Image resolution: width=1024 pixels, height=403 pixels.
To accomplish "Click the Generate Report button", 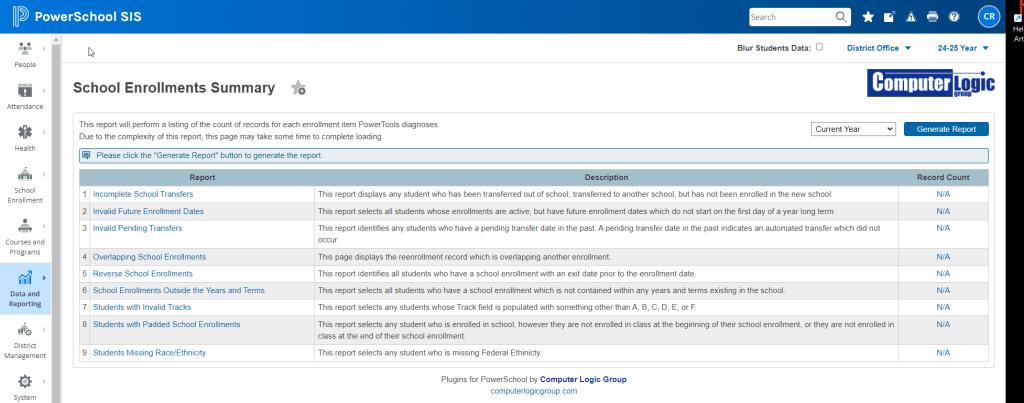I will pos(946,129).
